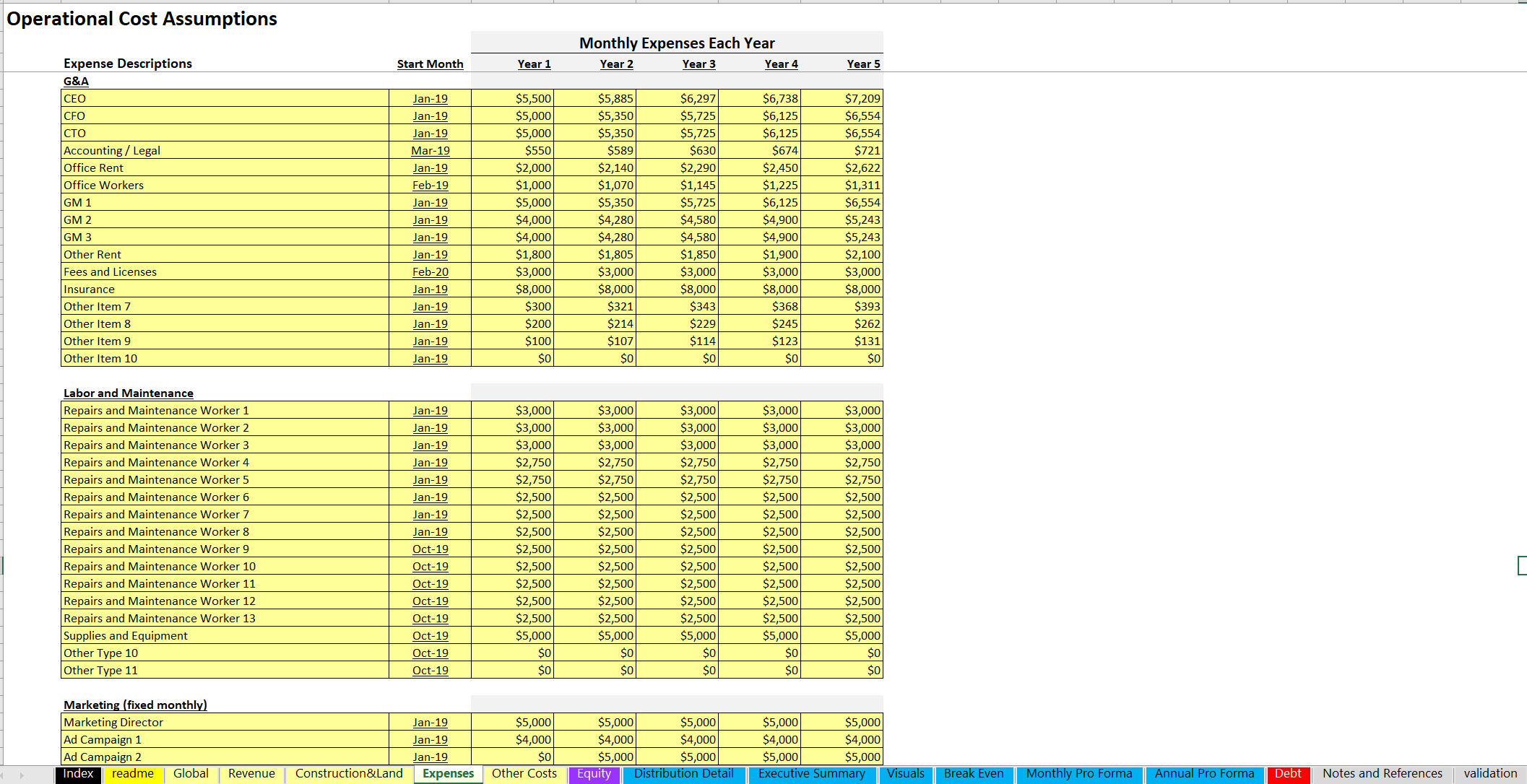
Task: Click the sheet scroll right arrow
Action: (x=22, y=775)
